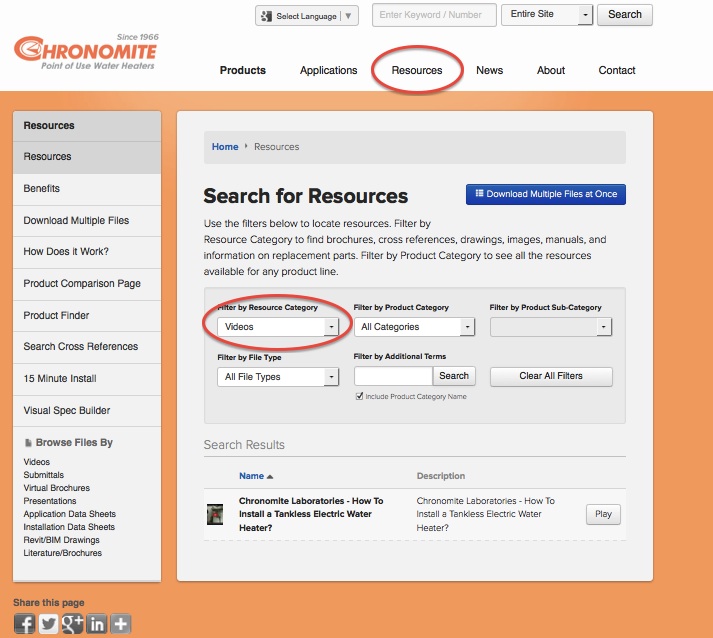Click the Resources breadcrumb text
This screenshot has height=638, width=713.
(x=276, y=147)
